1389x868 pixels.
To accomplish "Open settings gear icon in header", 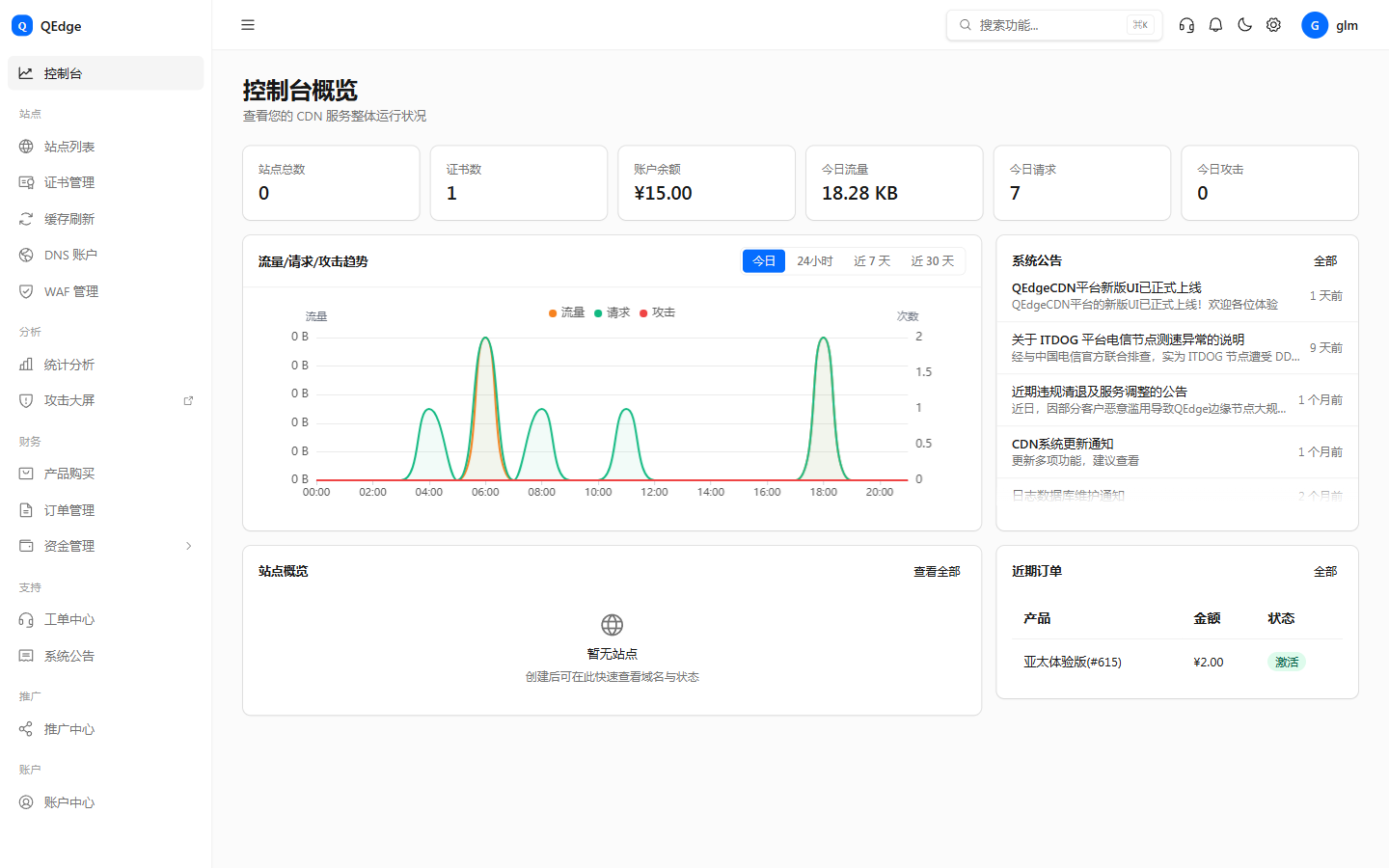I will point(1273,25).
